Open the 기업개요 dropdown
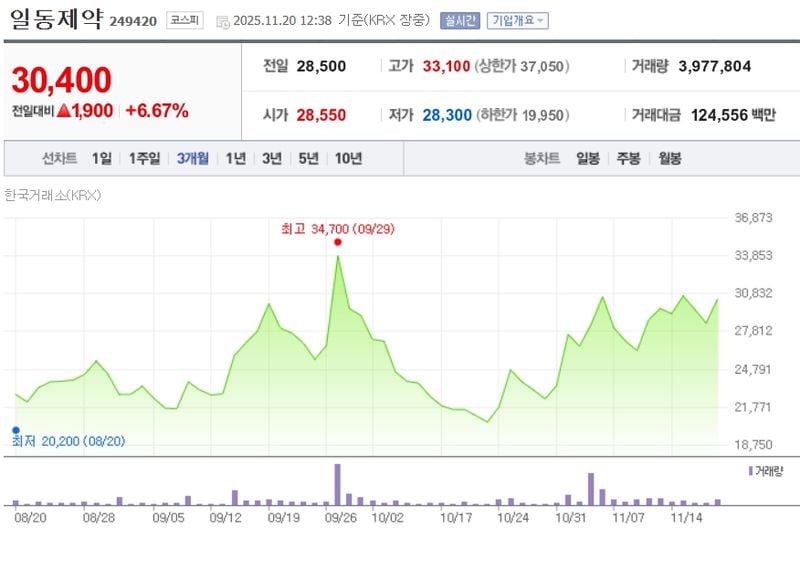Image resolution: width=800 pixels, height=584 pixels. pos(517,21)
